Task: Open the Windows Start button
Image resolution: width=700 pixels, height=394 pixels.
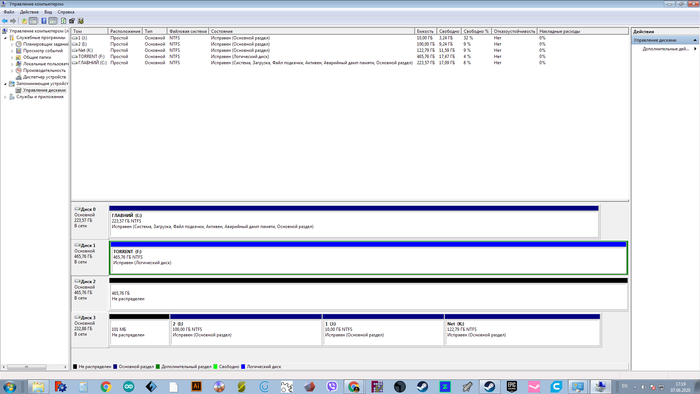Action: click(x=9, y=386)
